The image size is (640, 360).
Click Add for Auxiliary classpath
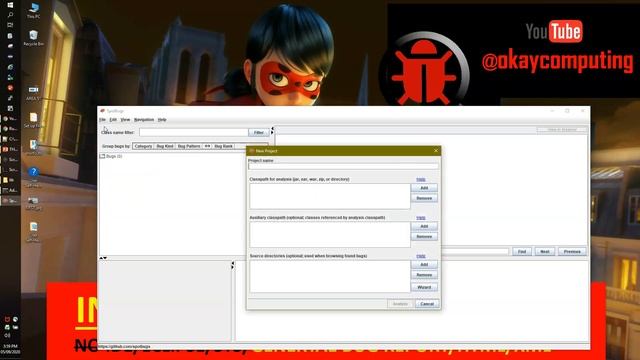[x=424, y=226]
